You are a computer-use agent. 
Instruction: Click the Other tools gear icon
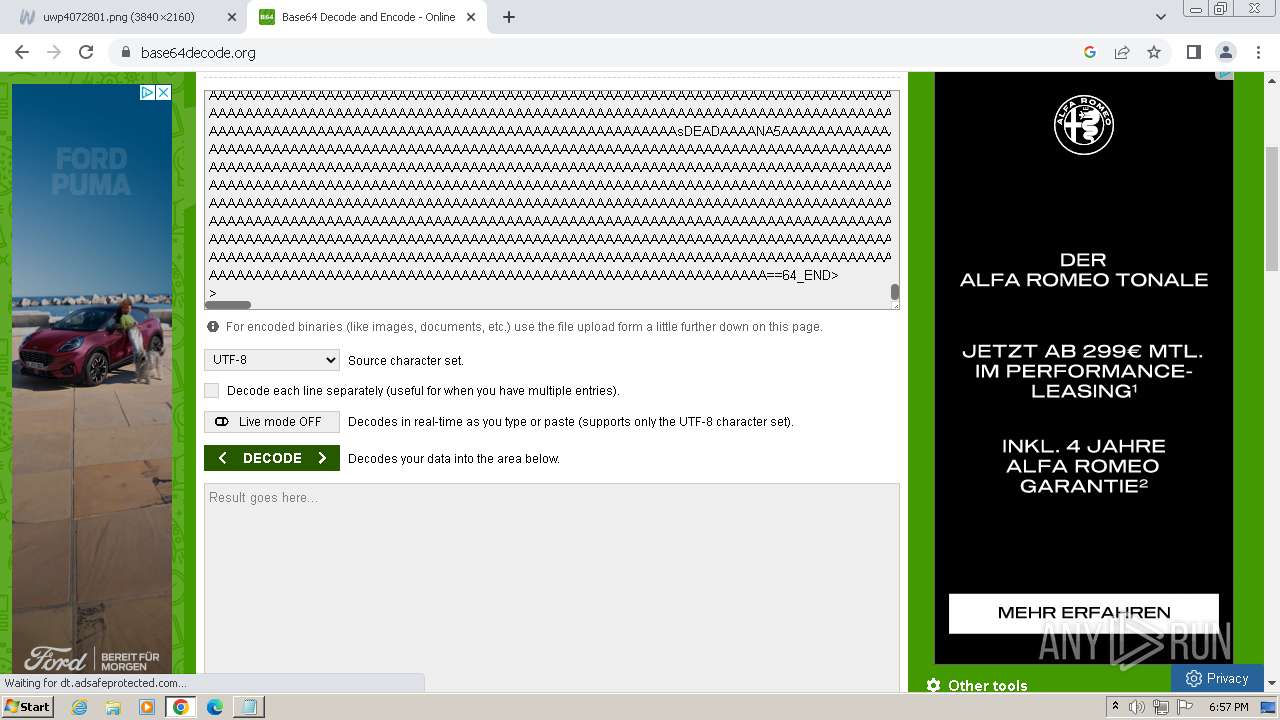tap(933, 685)
